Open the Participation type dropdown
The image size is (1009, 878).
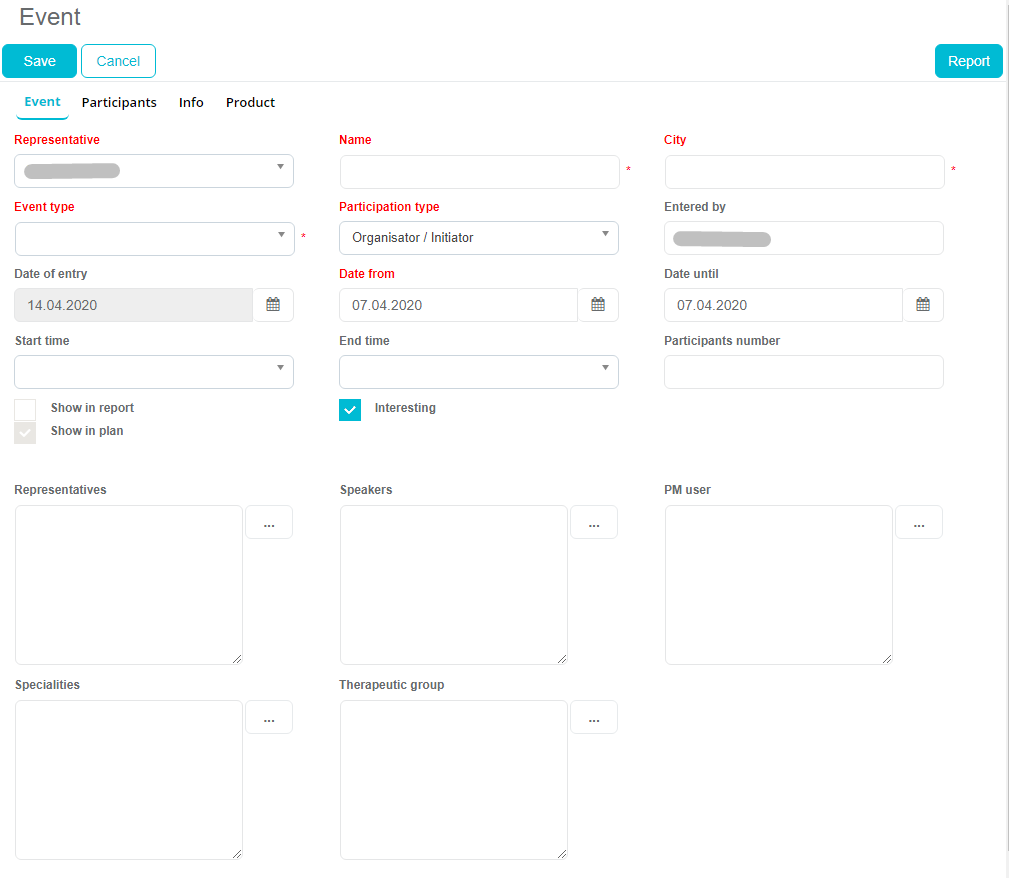479,238
